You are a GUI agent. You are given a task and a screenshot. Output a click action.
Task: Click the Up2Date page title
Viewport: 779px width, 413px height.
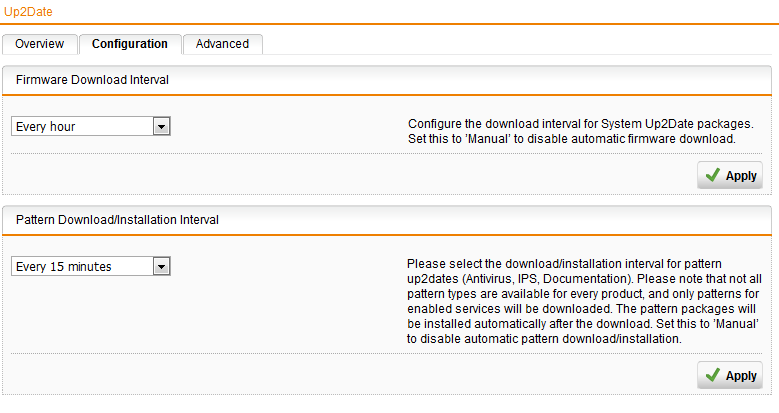[x=28, y=11]
